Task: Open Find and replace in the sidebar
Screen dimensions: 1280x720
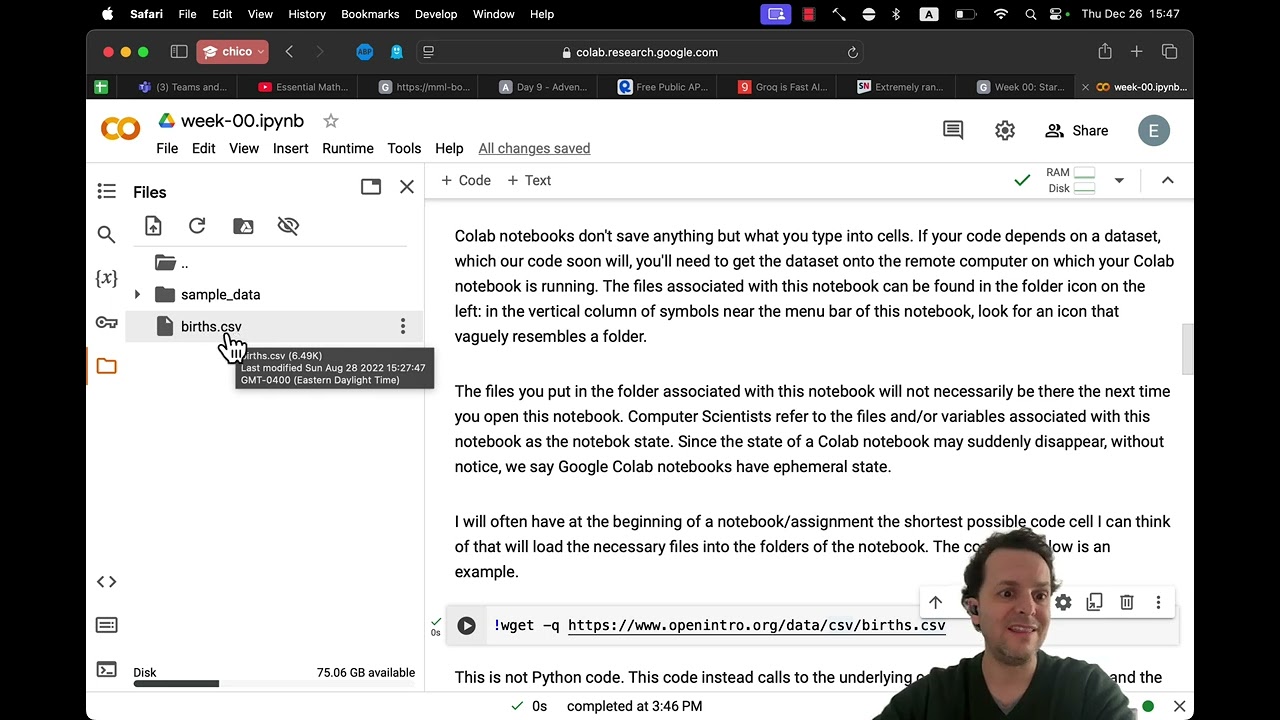Action: (x=106, y=235)
